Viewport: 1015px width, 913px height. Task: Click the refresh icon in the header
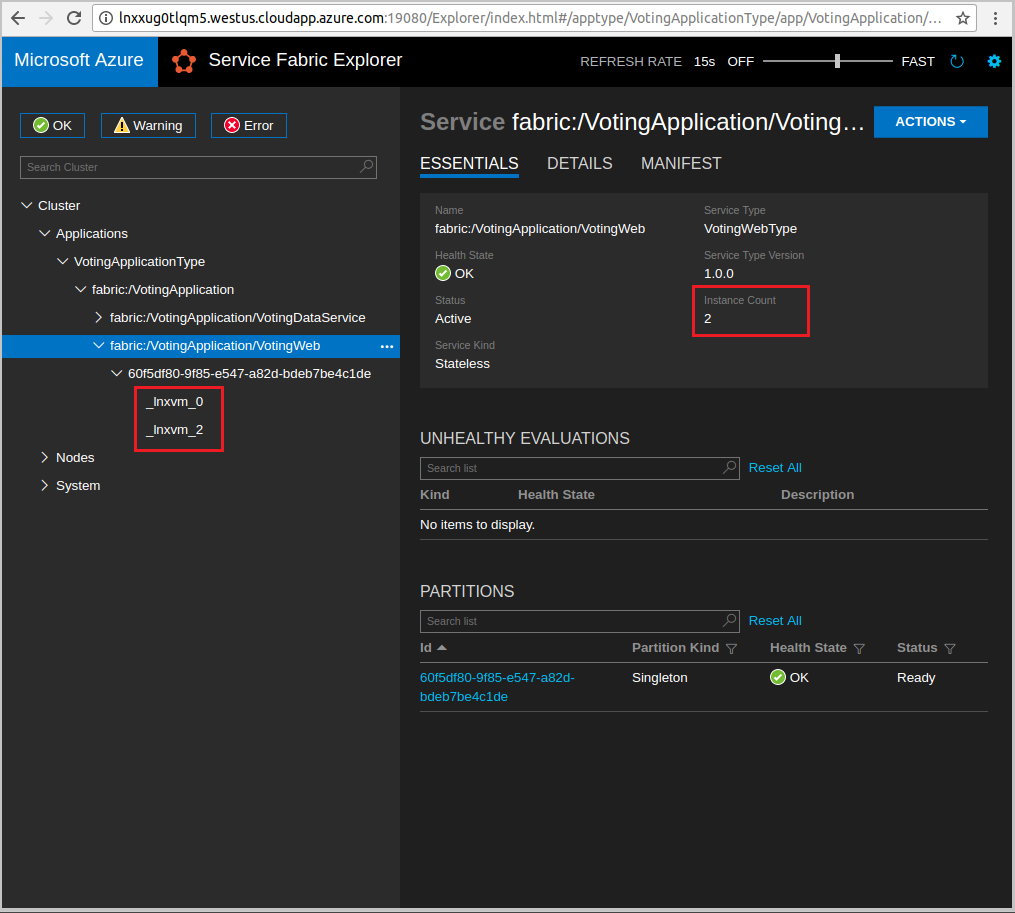click(x=957, y=61)
